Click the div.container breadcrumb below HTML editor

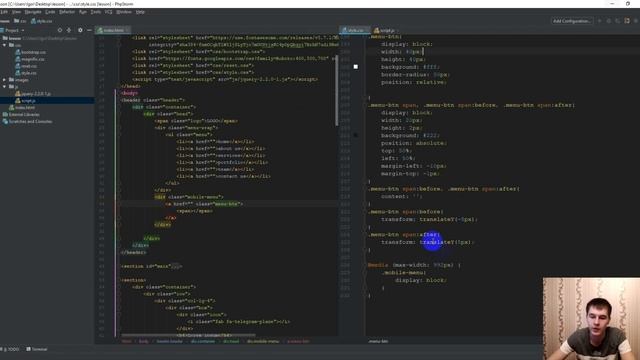(202, 341)
